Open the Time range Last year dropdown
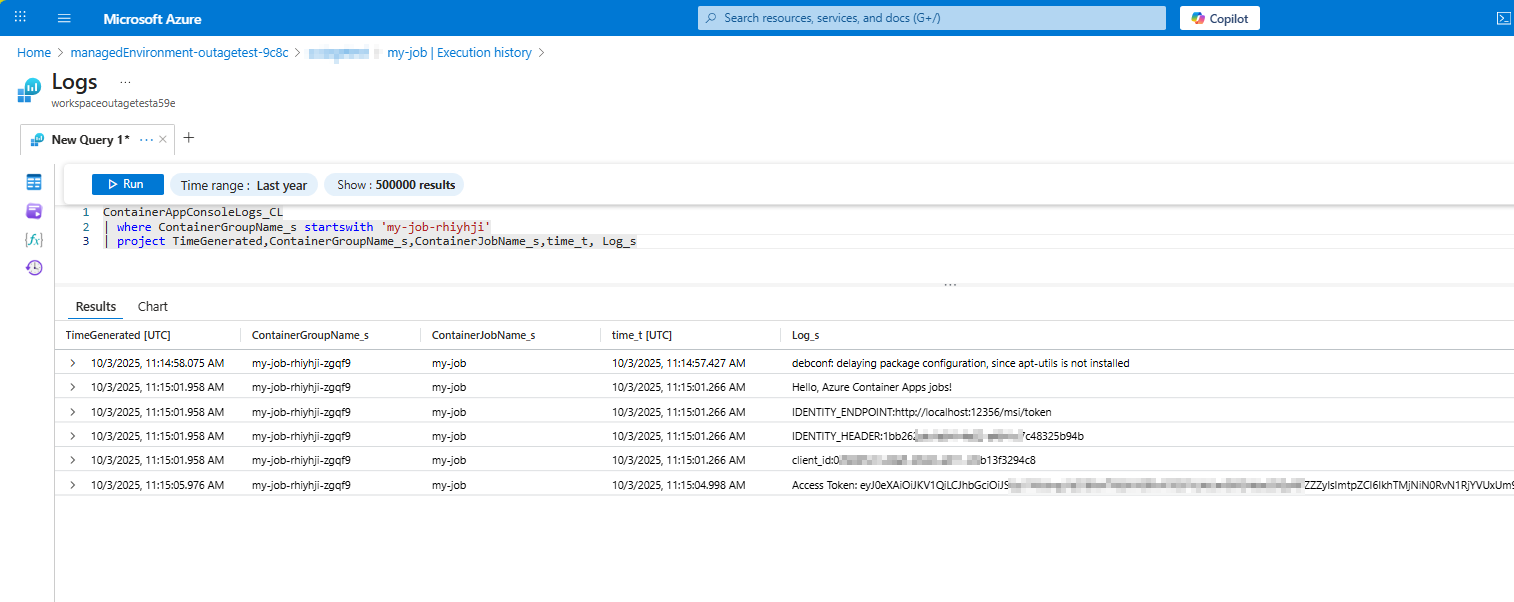1514x602 pixels. tap(243, 185)
